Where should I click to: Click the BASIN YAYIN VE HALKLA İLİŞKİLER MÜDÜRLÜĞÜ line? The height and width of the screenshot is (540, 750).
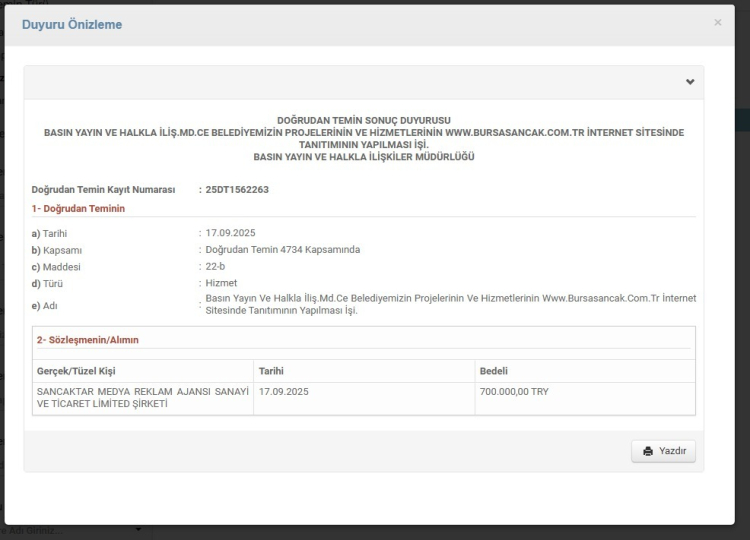364,156
